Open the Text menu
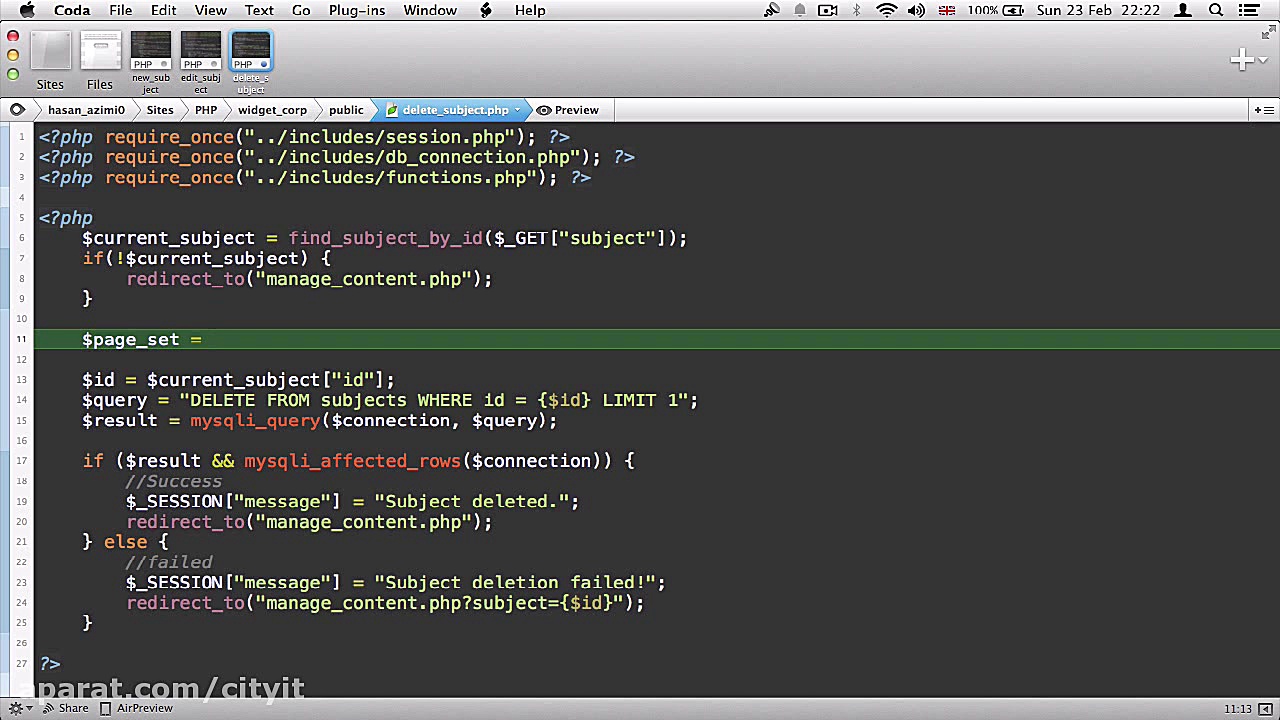 point(259,10)
